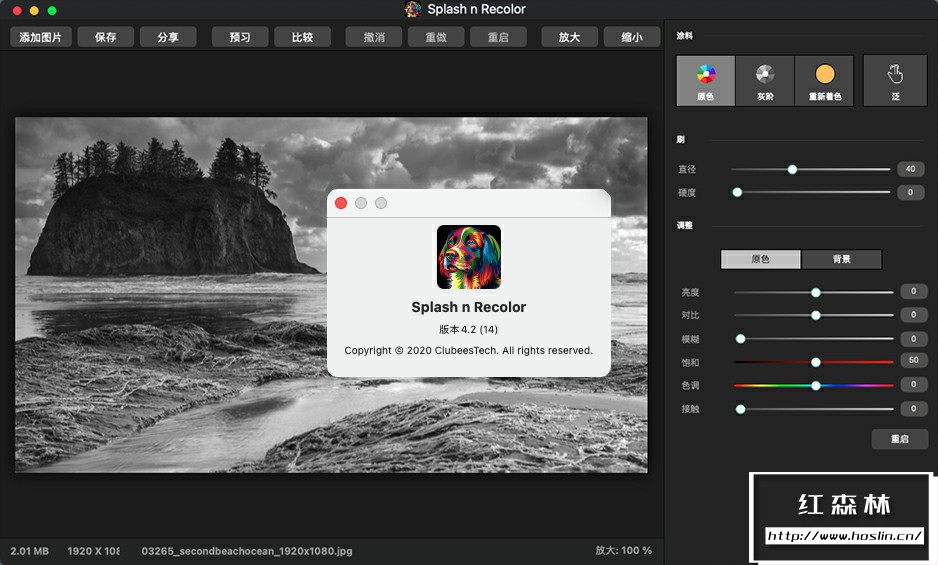Click the 直径 diameter slider handle
The image size is (938, 565).
click(792, 169)
